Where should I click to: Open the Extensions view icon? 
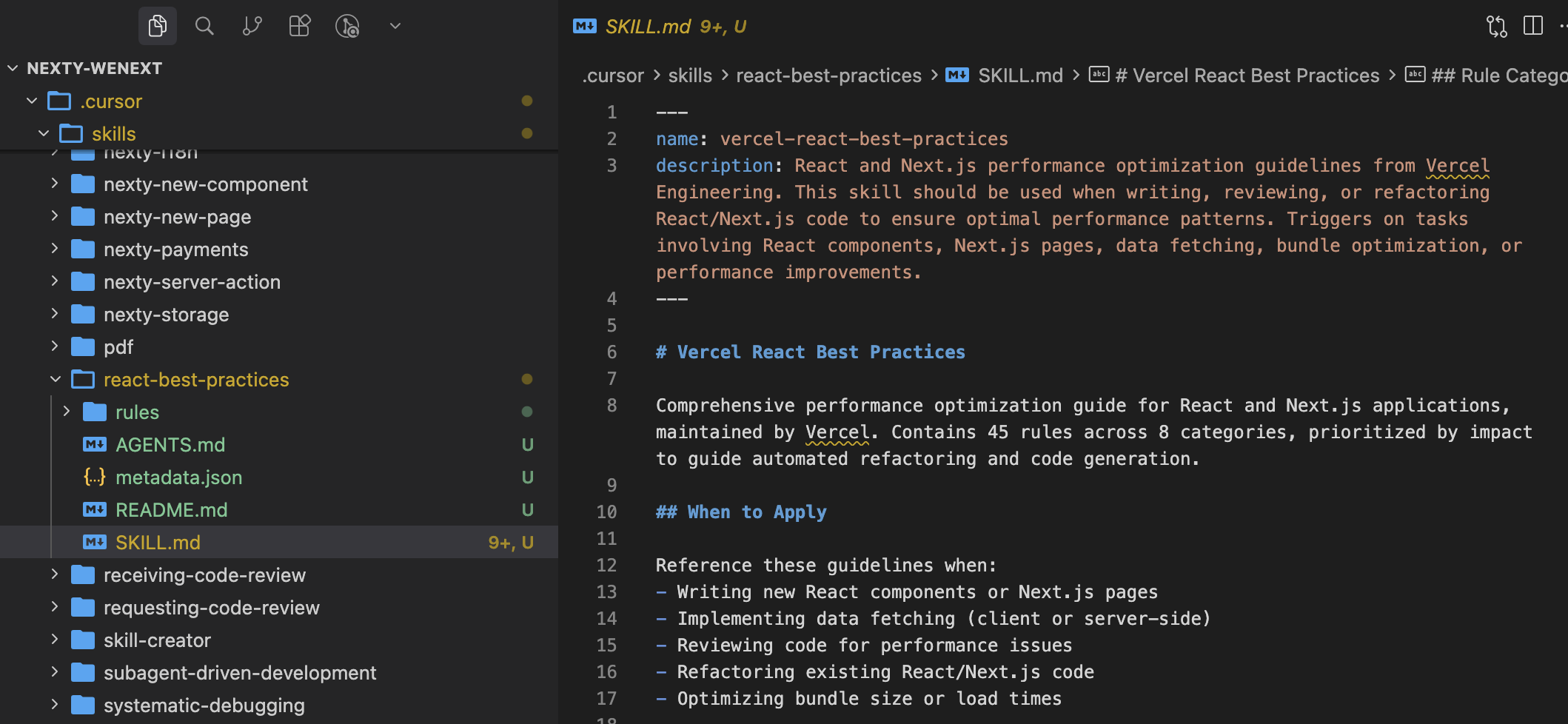300,27
